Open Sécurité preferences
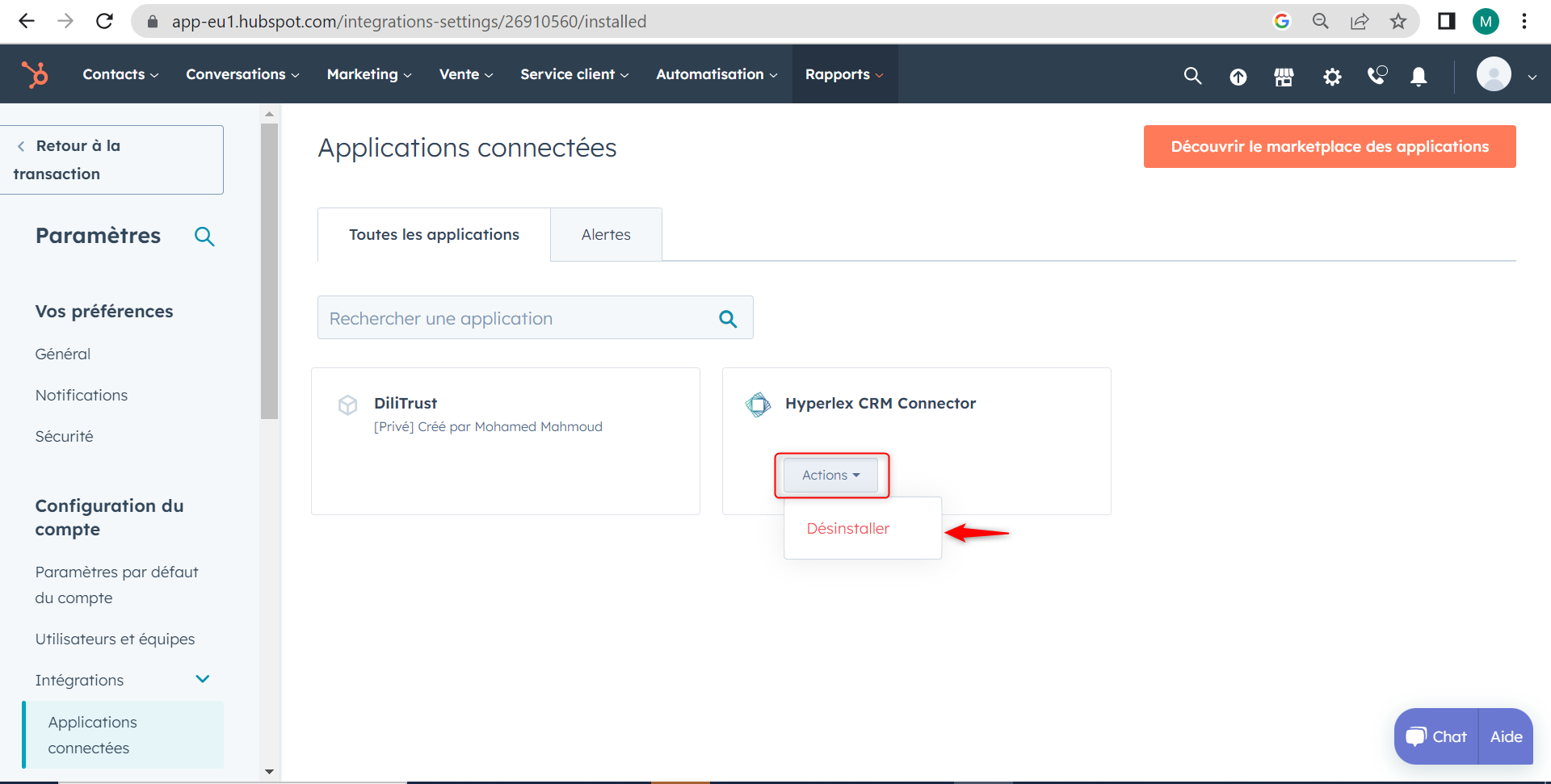1551x784 pixels. [65, 437]
